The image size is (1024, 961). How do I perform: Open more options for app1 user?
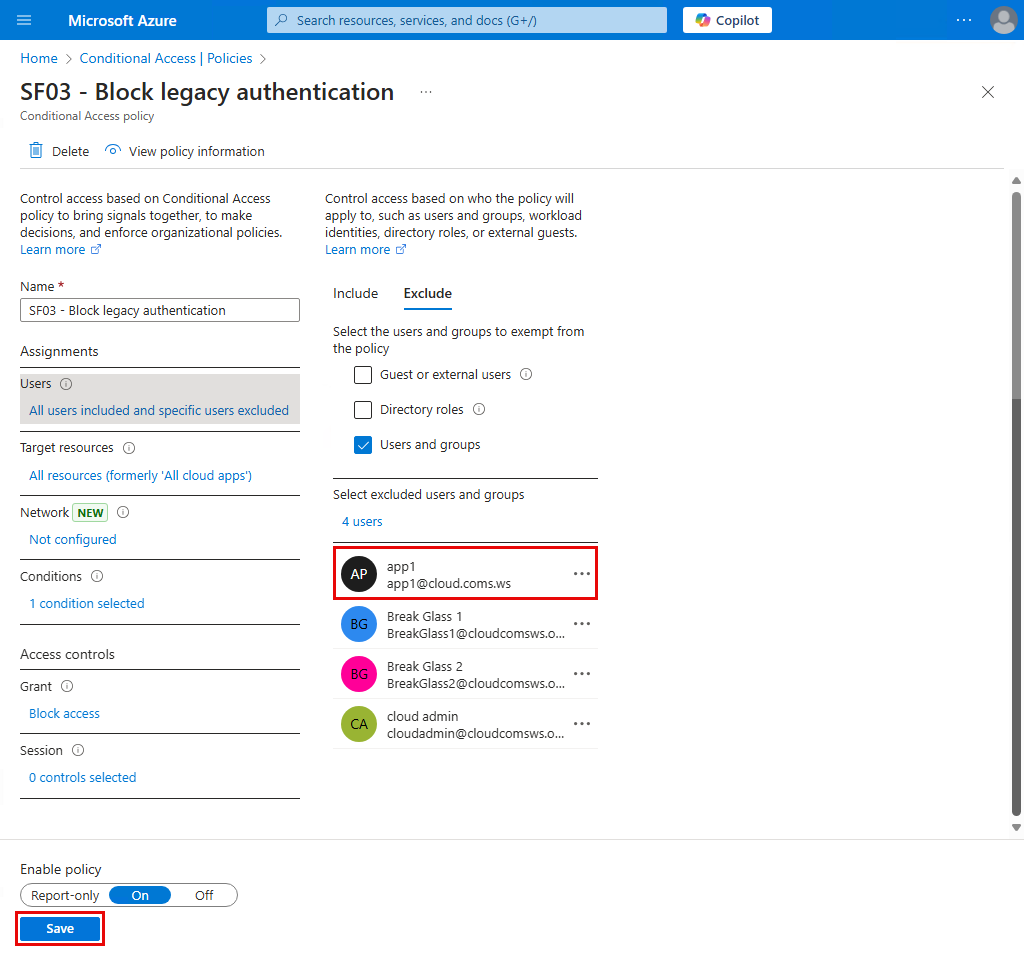point(581,574)
